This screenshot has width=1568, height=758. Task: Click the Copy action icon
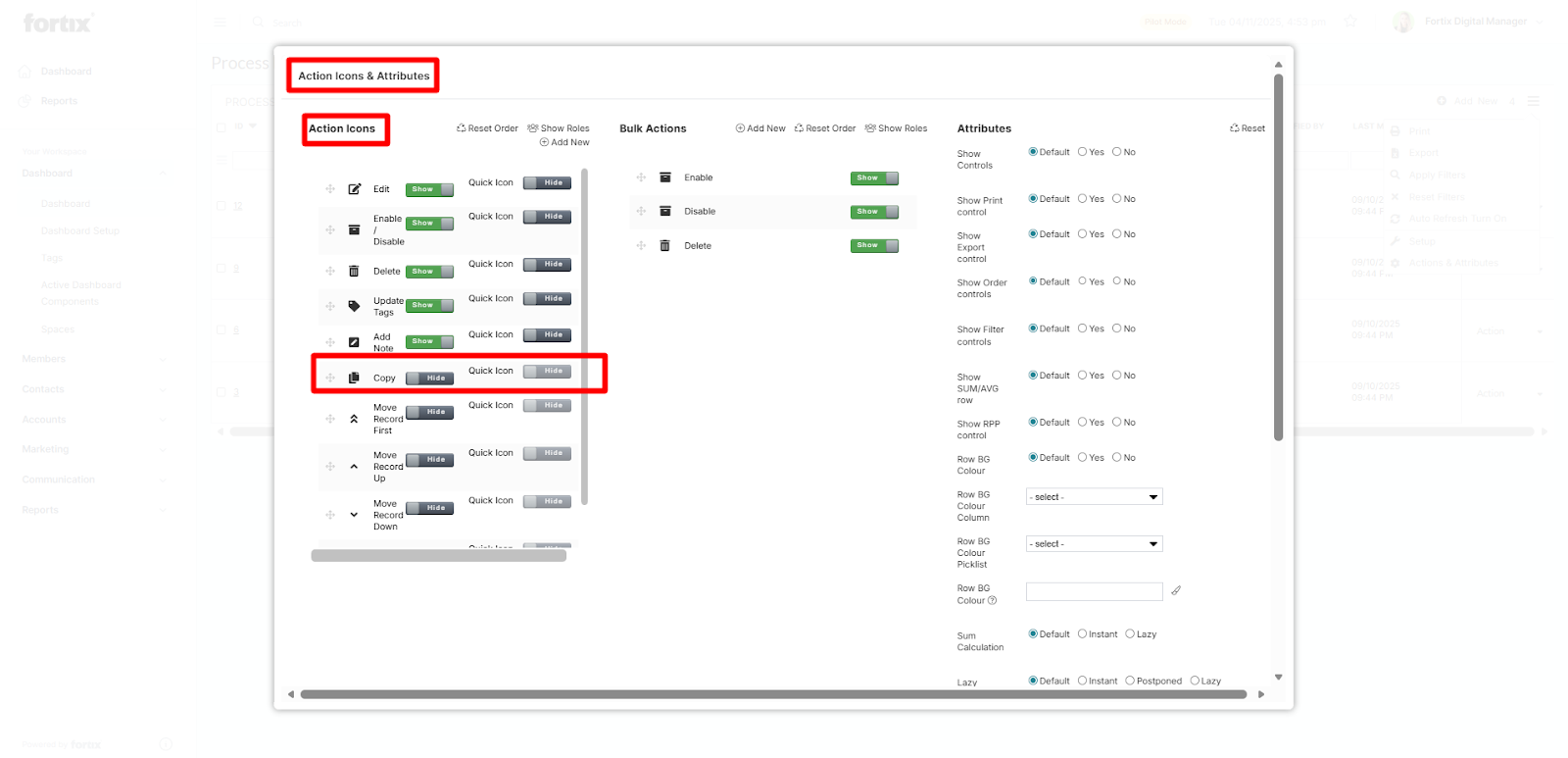[x=354, y=378]
